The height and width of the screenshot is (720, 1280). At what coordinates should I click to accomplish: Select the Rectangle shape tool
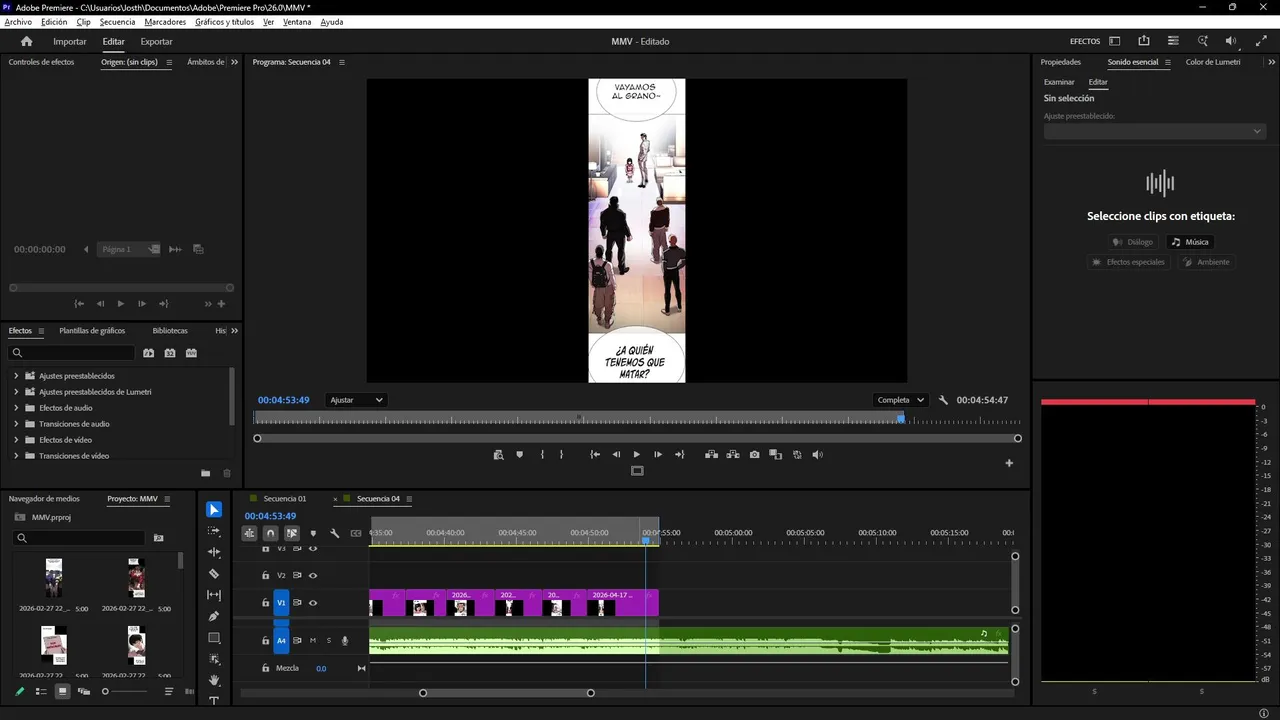coord(214,638)
